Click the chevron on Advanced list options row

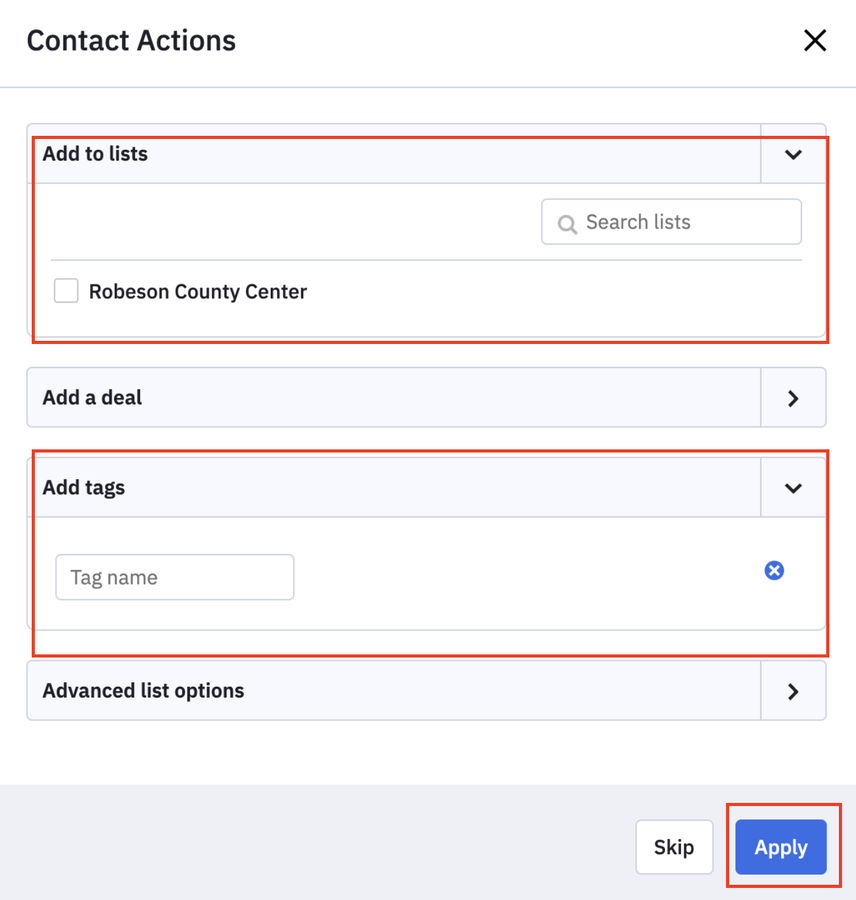[x=793, y=690]
